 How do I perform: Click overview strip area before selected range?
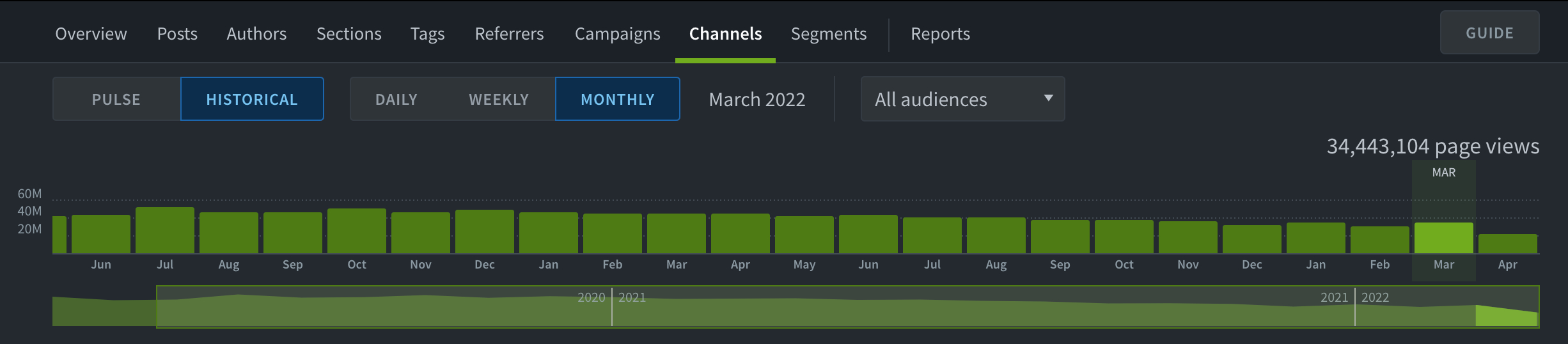click(104, 311)
